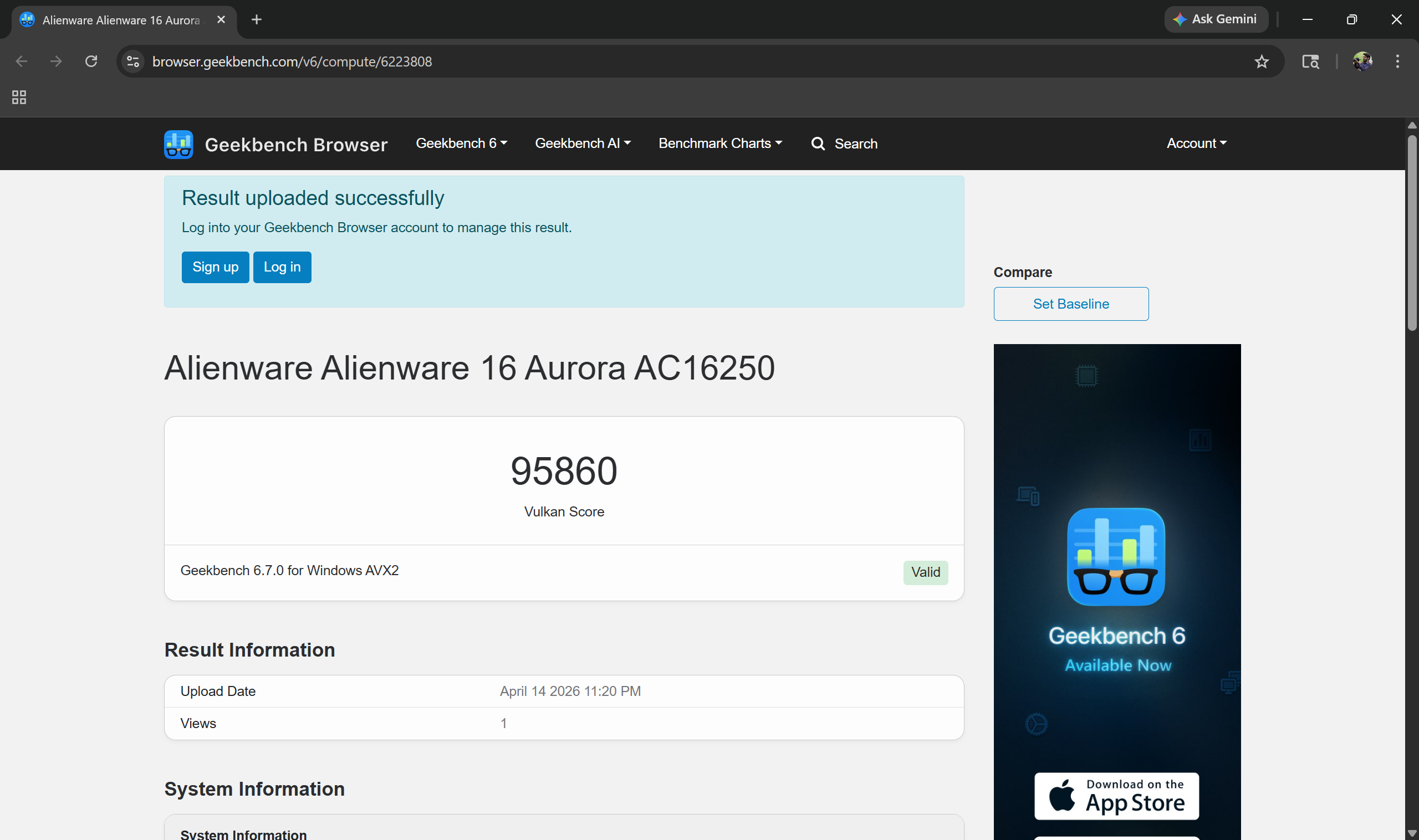Open the Chrome three-dot menu
The height and width of the screenshot is (840, 1419).
[x=1397, y=61]
